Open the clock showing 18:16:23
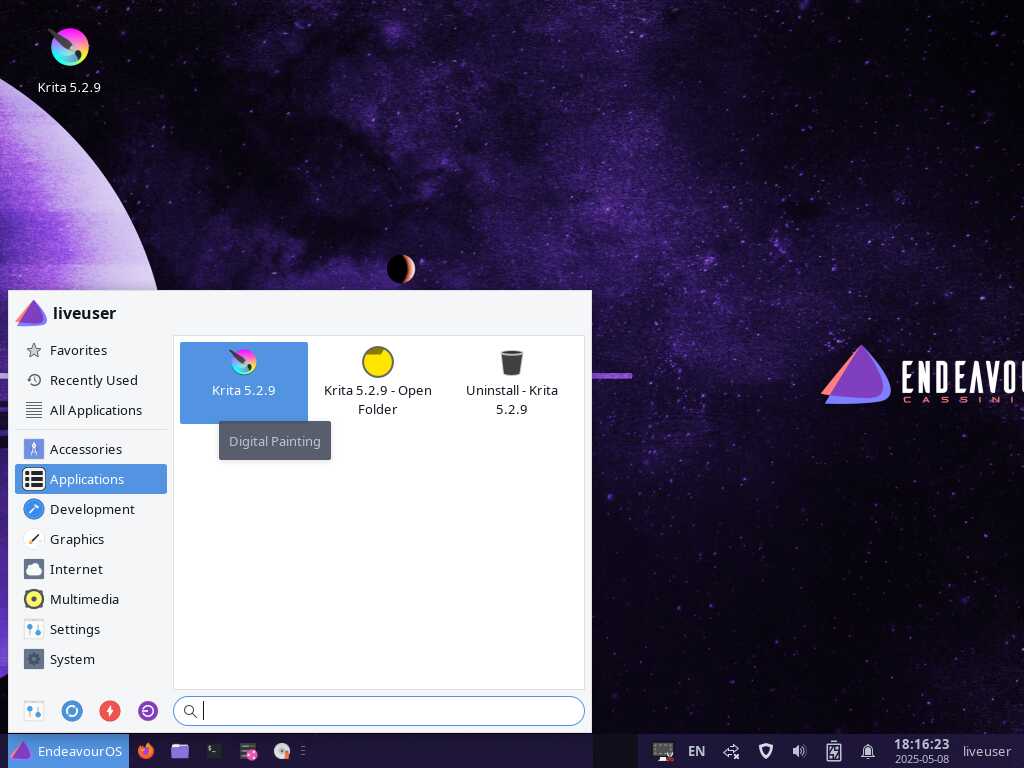This screenshot has height=768, width=1024. point(921,751)
